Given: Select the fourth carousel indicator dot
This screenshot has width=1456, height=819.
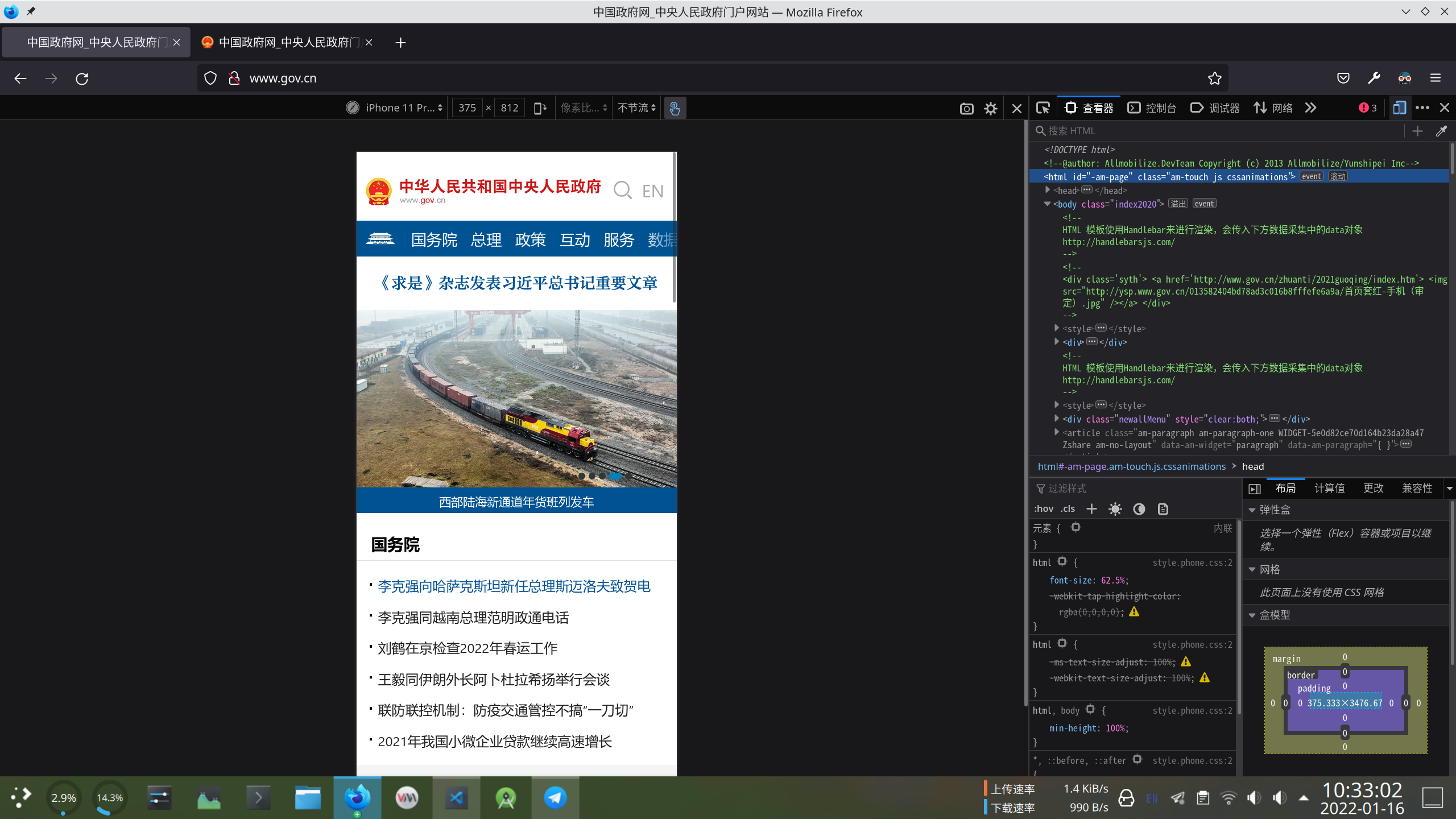Looking at the screenshot, I should (616, 476).
